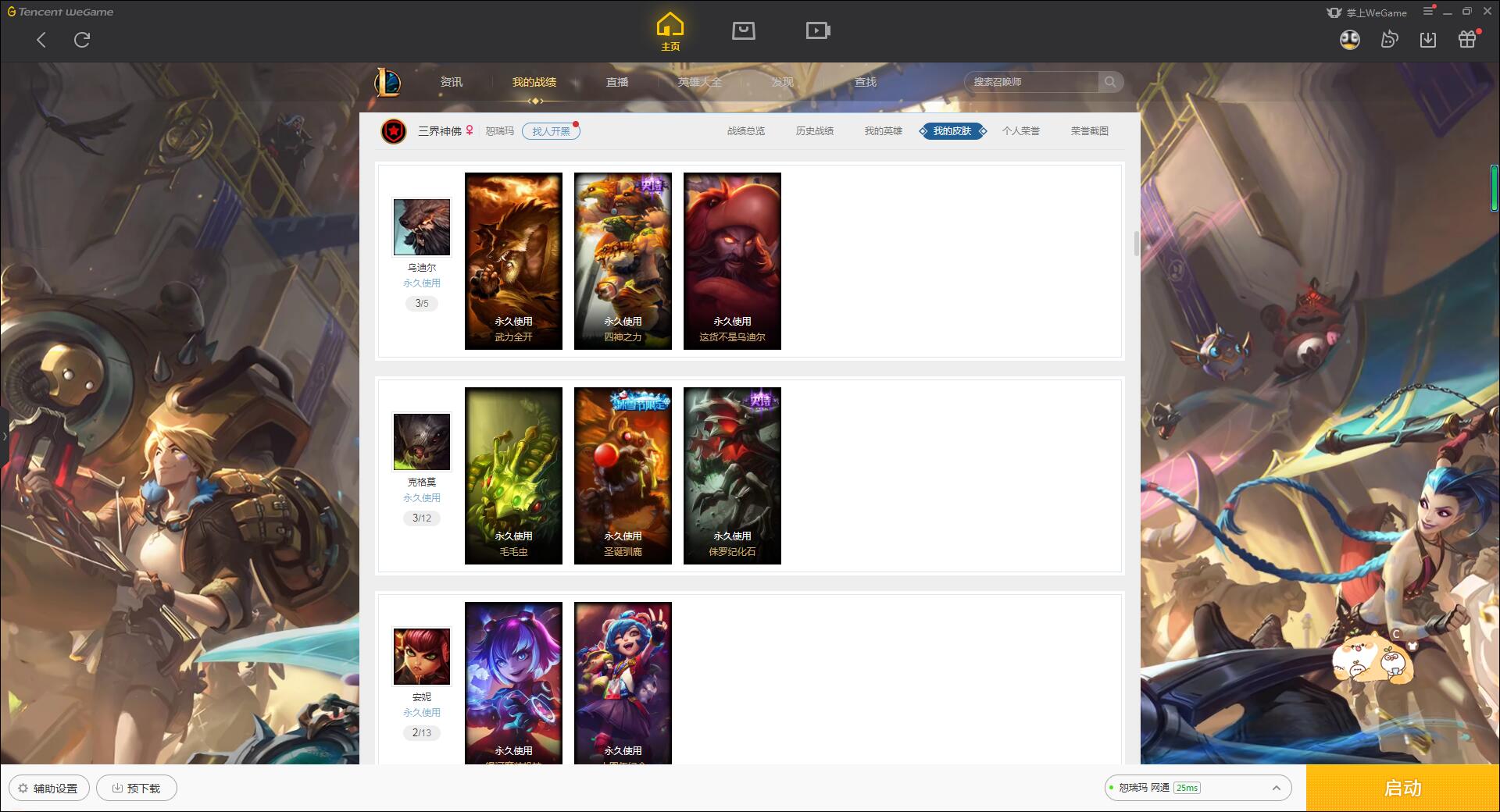Click the search magnifier button
The height and width of the screenshot is (812, 1500).
click(1110, 82)
